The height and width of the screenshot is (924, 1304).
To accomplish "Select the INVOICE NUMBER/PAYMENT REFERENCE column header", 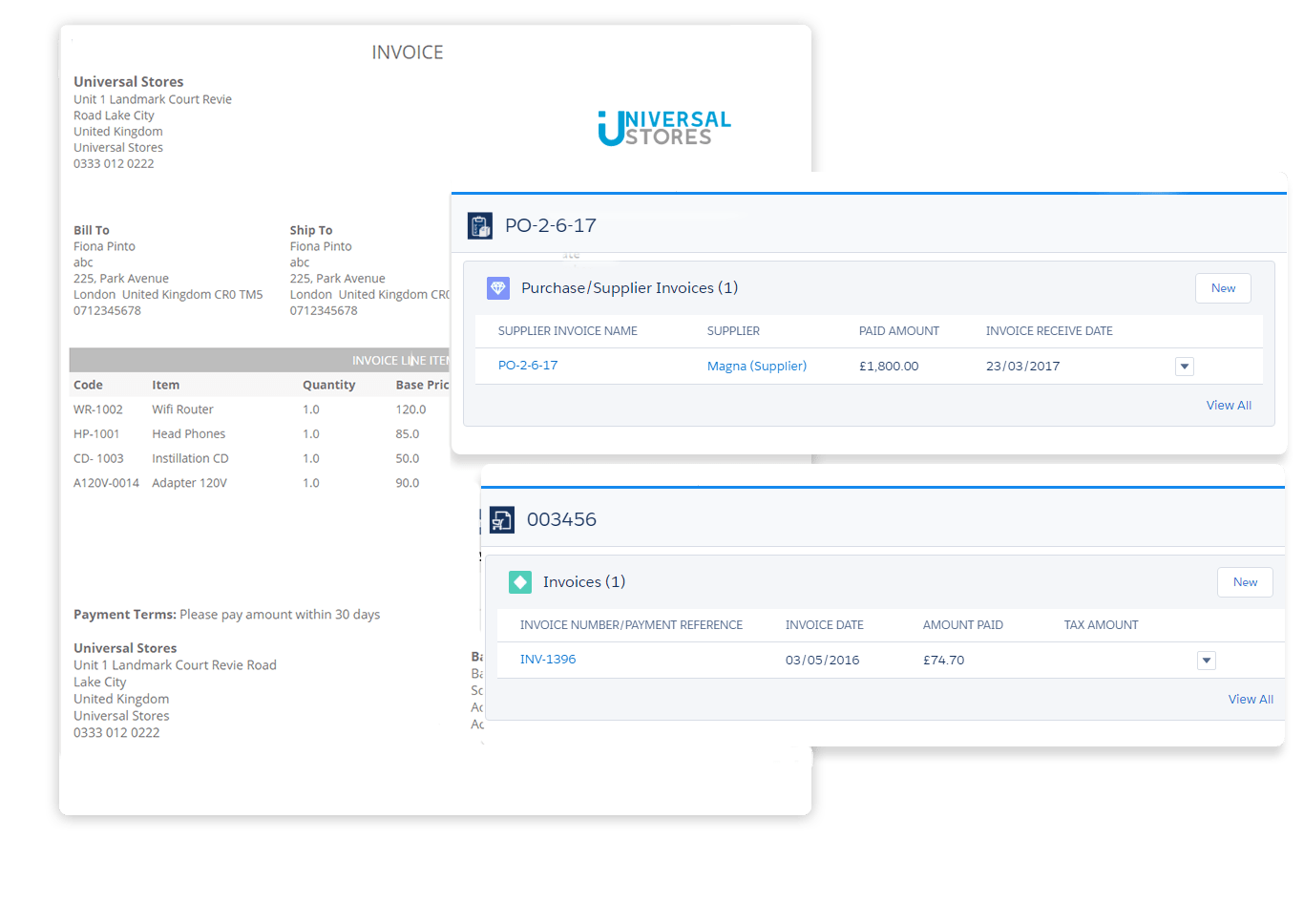I will tap(631, 625).
